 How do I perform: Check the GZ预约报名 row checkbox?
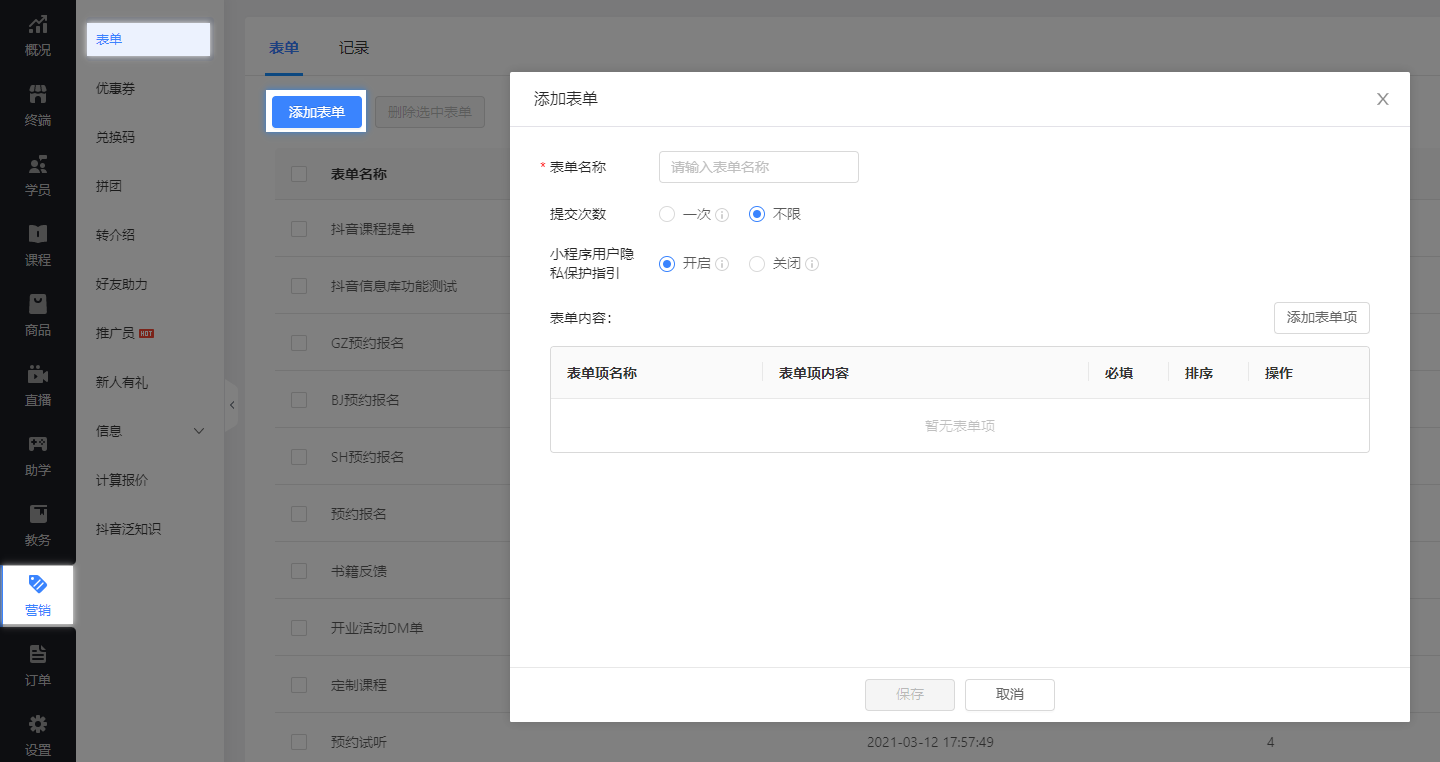click(299, 343)
